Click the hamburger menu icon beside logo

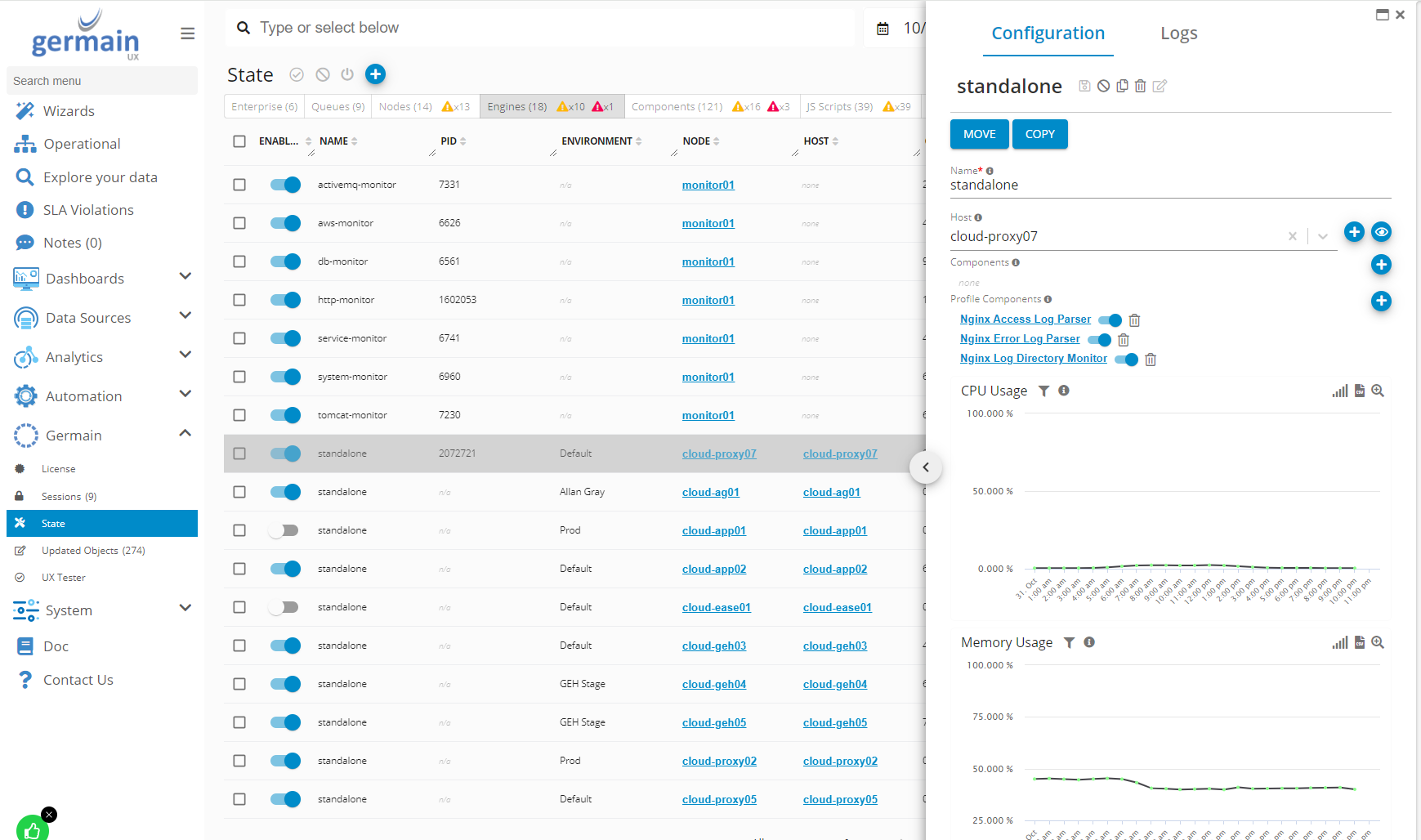tap(187, 34)
